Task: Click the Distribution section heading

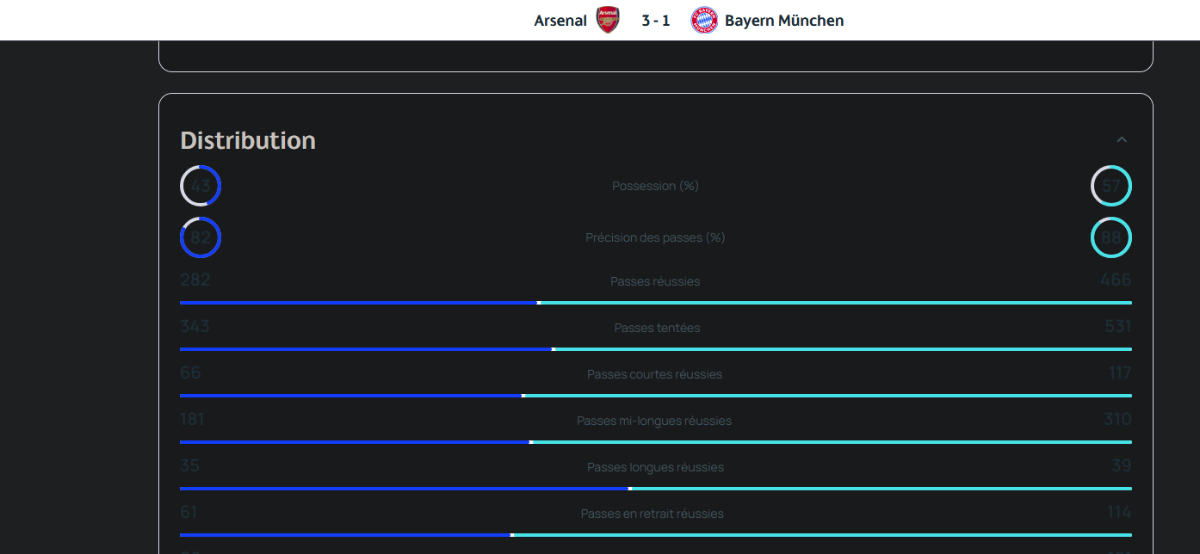Action: (x=248, y=141)
